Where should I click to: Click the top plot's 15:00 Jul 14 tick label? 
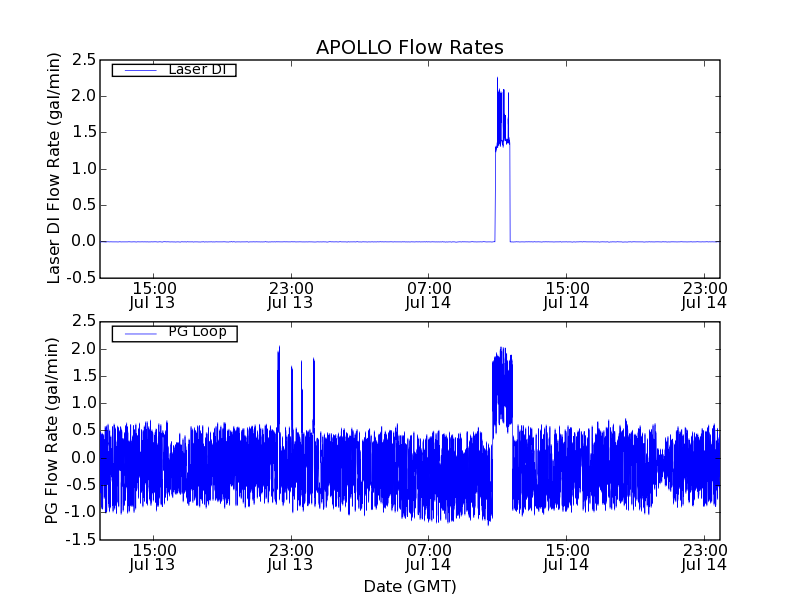(x=566, y=295)
